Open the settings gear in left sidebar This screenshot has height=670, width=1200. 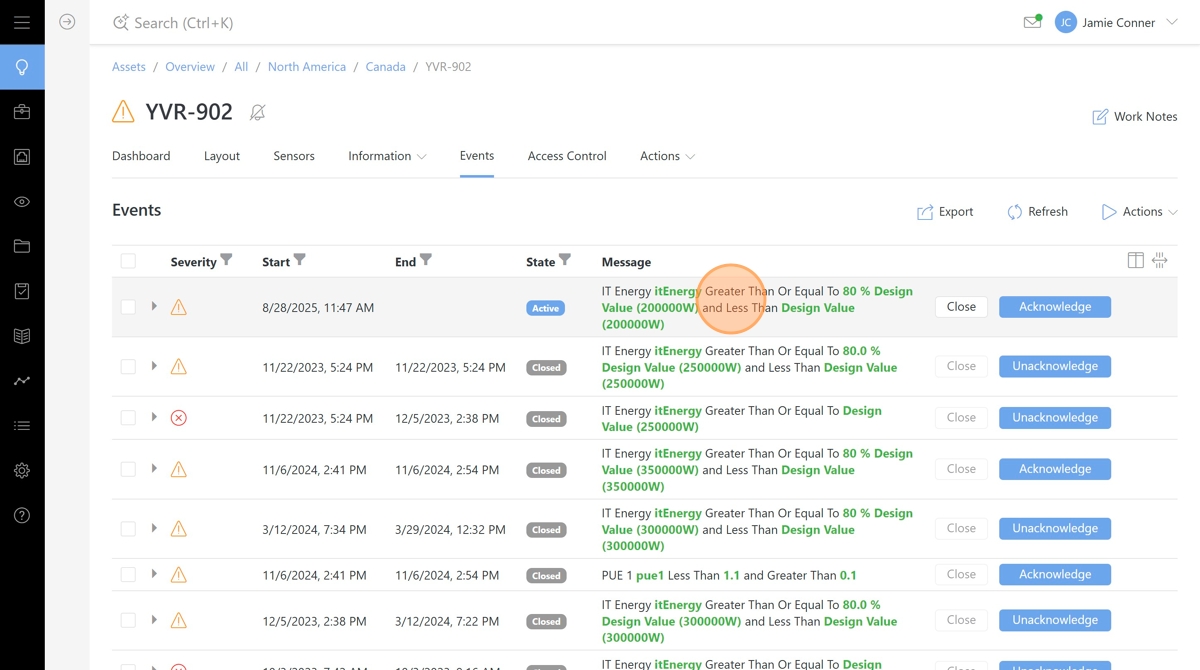22,471
